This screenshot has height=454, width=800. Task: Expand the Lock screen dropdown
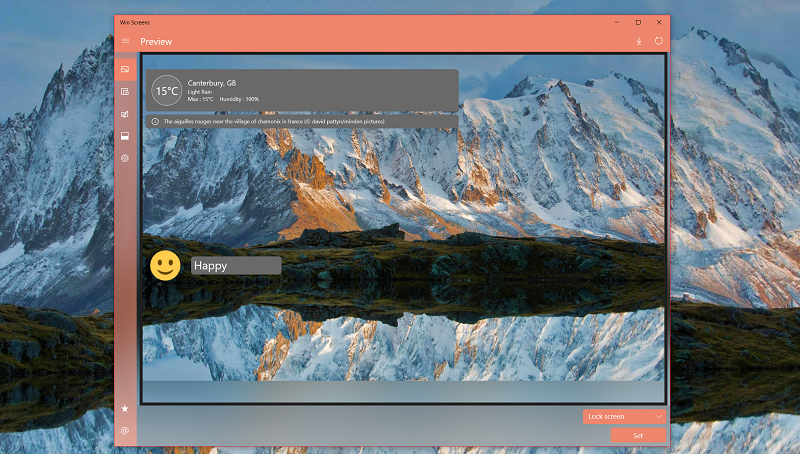click(624, 417)
